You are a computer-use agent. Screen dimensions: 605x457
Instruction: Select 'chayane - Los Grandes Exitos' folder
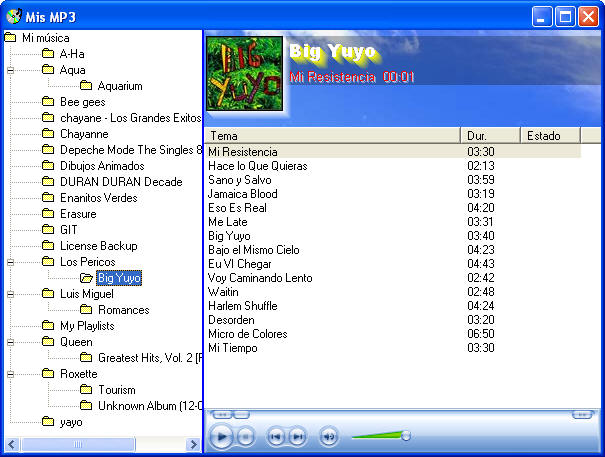click(x=131, y=118)
